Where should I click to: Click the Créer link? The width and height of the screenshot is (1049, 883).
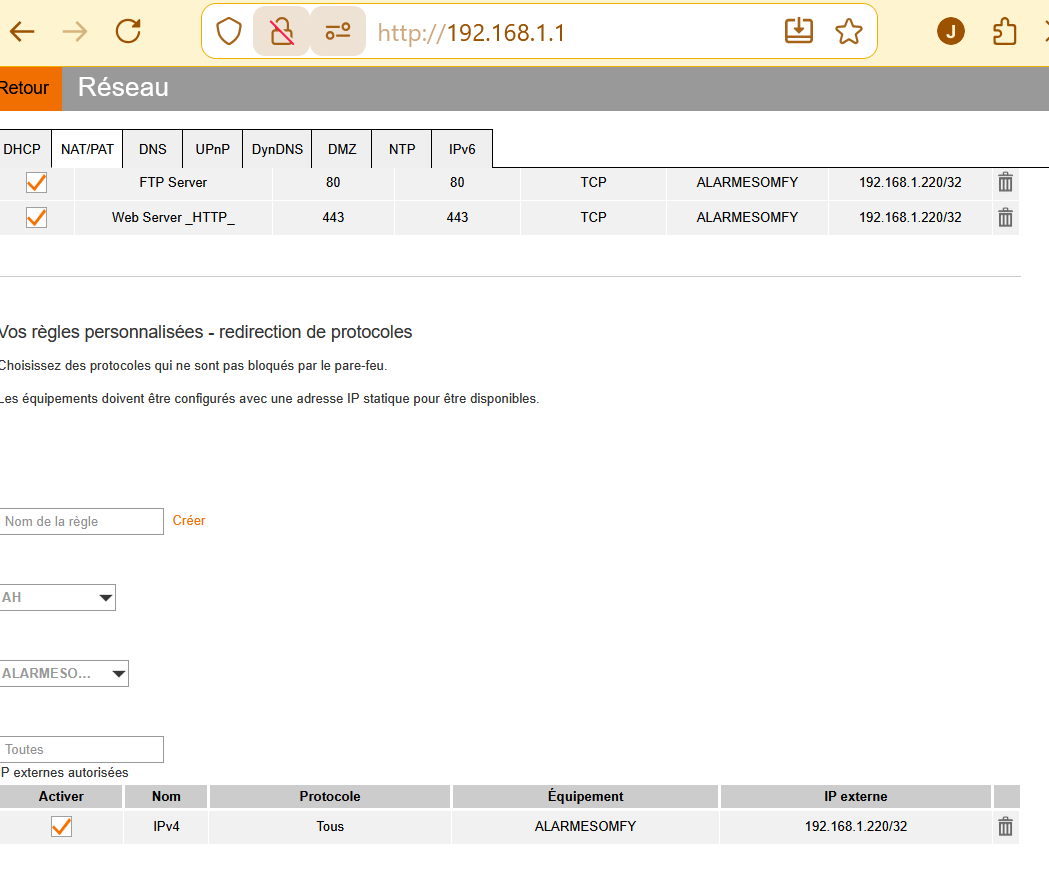click(189, 521)
